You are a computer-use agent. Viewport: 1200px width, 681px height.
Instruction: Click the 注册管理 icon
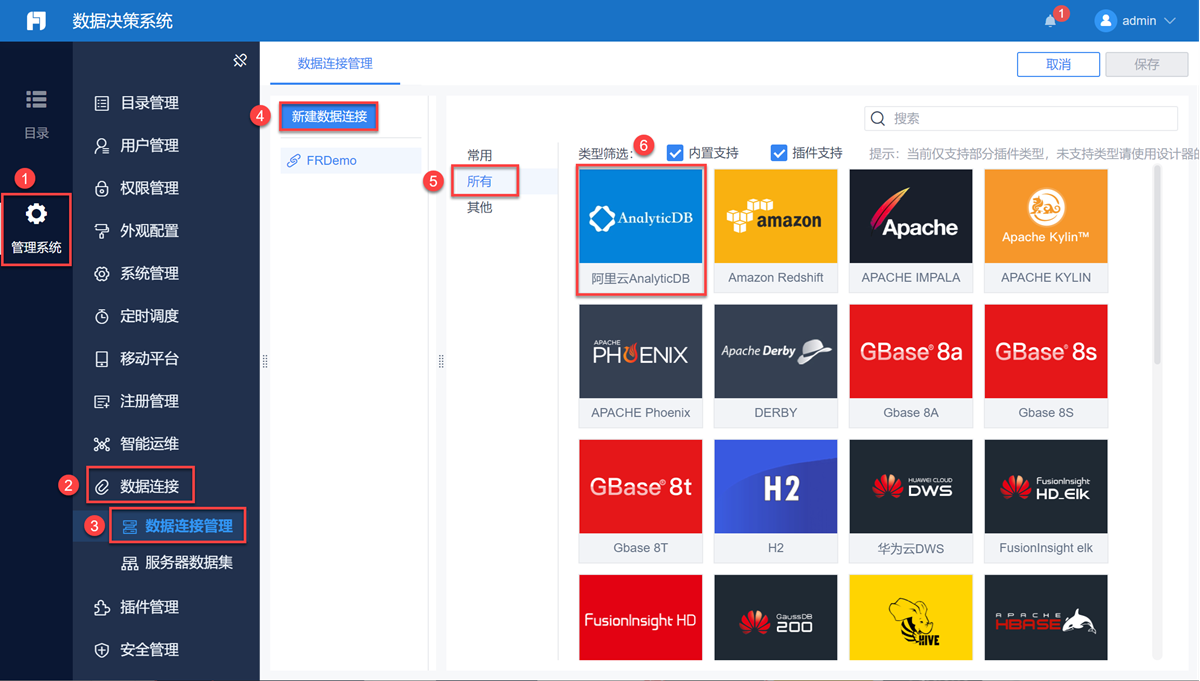101,402
